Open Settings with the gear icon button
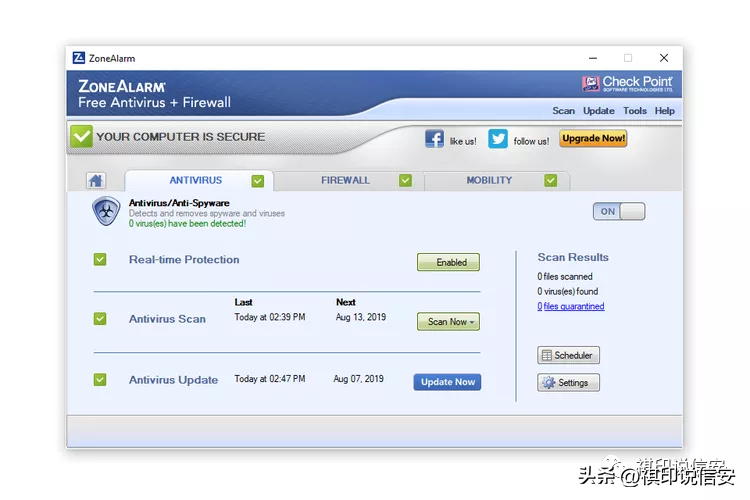Viewport: 750px width, 500px height. click(568, 383)
